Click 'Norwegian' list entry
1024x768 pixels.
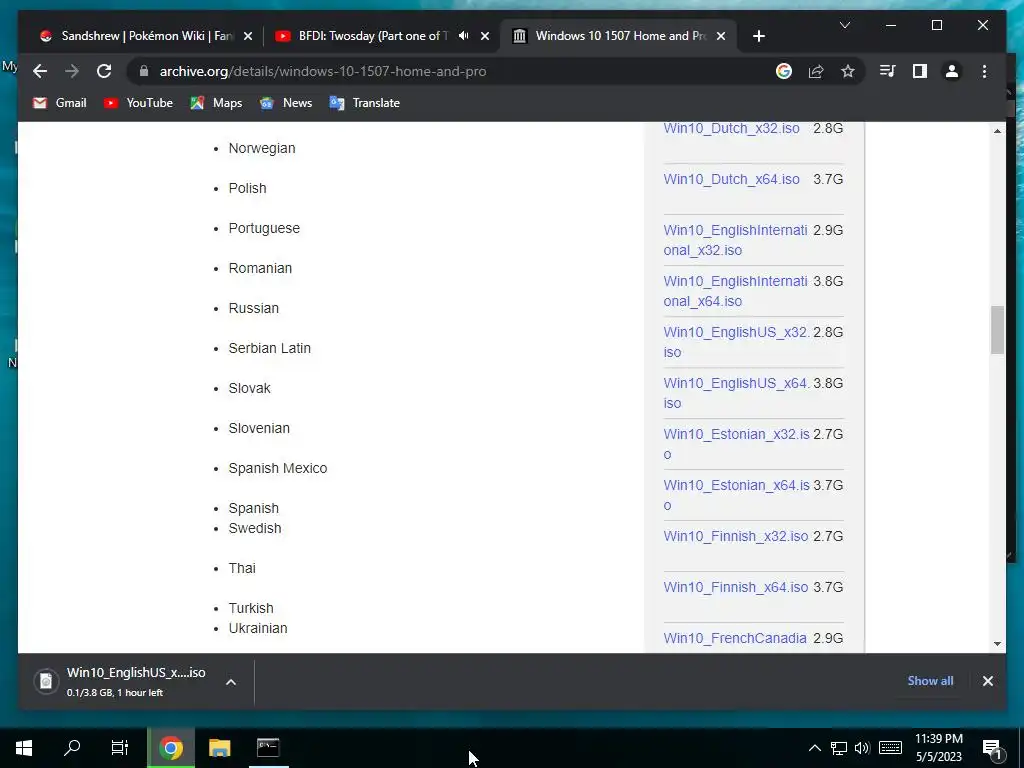click(262, 148)
